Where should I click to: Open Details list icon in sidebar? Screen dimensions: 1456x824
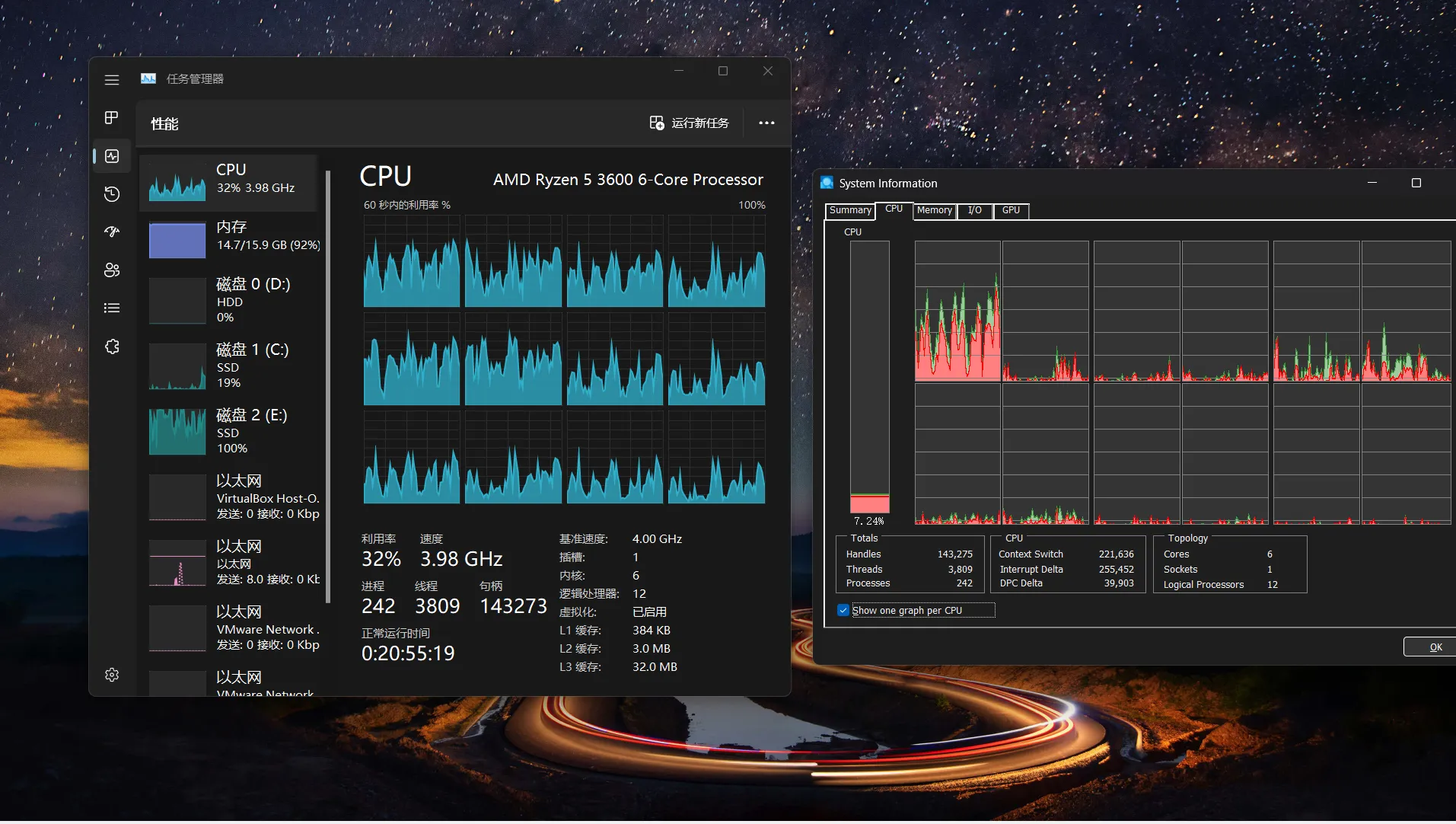coord(112,308)
